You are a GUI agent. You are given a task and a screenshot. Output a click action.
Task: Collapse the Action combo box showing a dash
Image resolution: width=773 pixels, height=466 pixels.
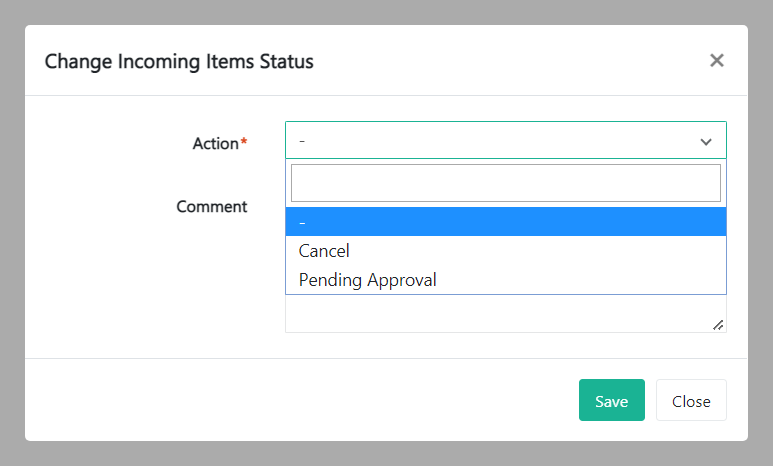tap(490, 141)
